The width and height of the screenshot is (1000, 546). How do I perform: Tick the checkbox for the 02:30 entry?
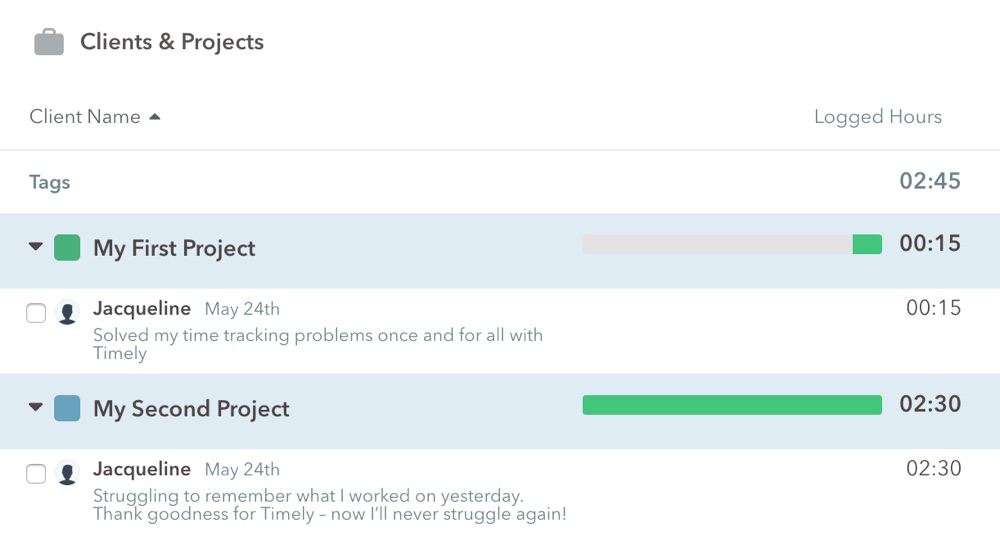(x=36, y=474)
